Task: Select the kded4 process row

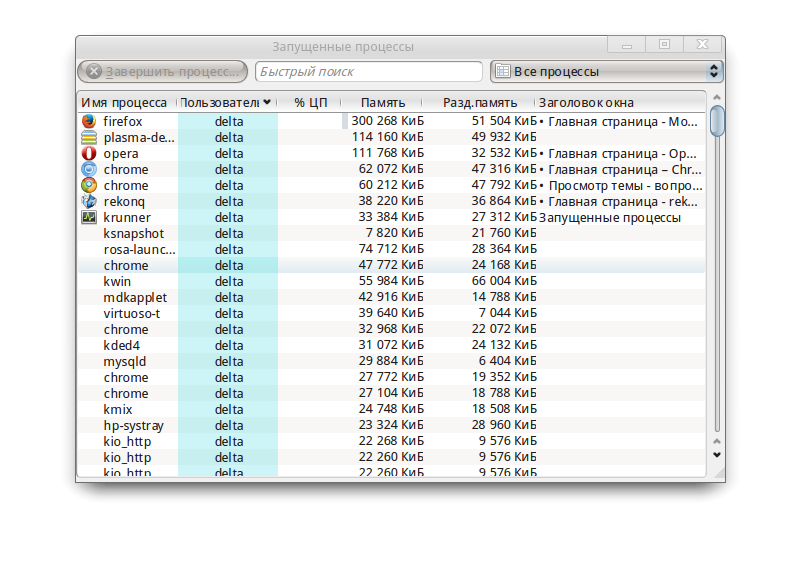Action: tap(392, 345)
